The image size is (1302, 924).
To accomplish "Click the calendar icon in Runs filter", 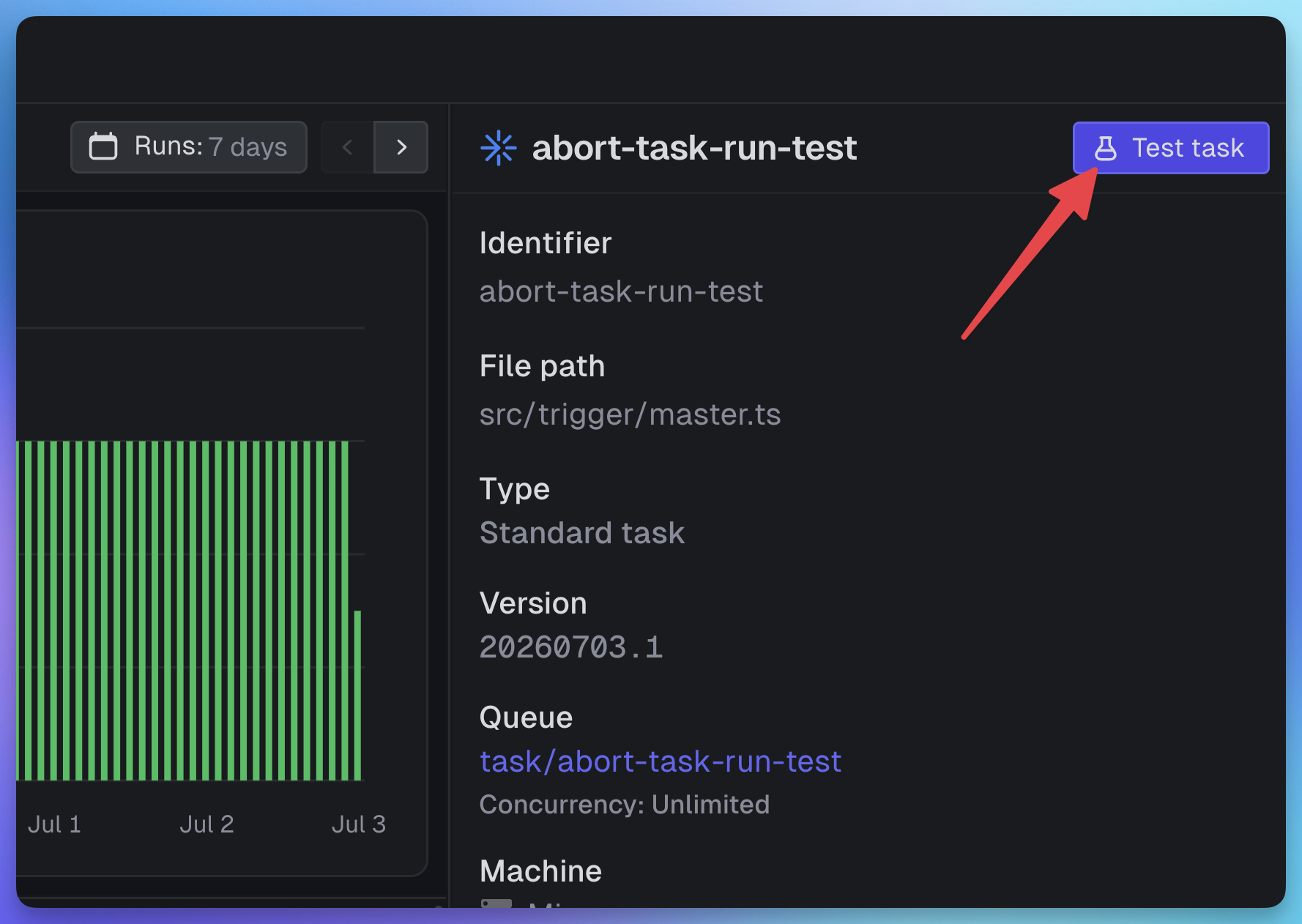I will 103,146.
